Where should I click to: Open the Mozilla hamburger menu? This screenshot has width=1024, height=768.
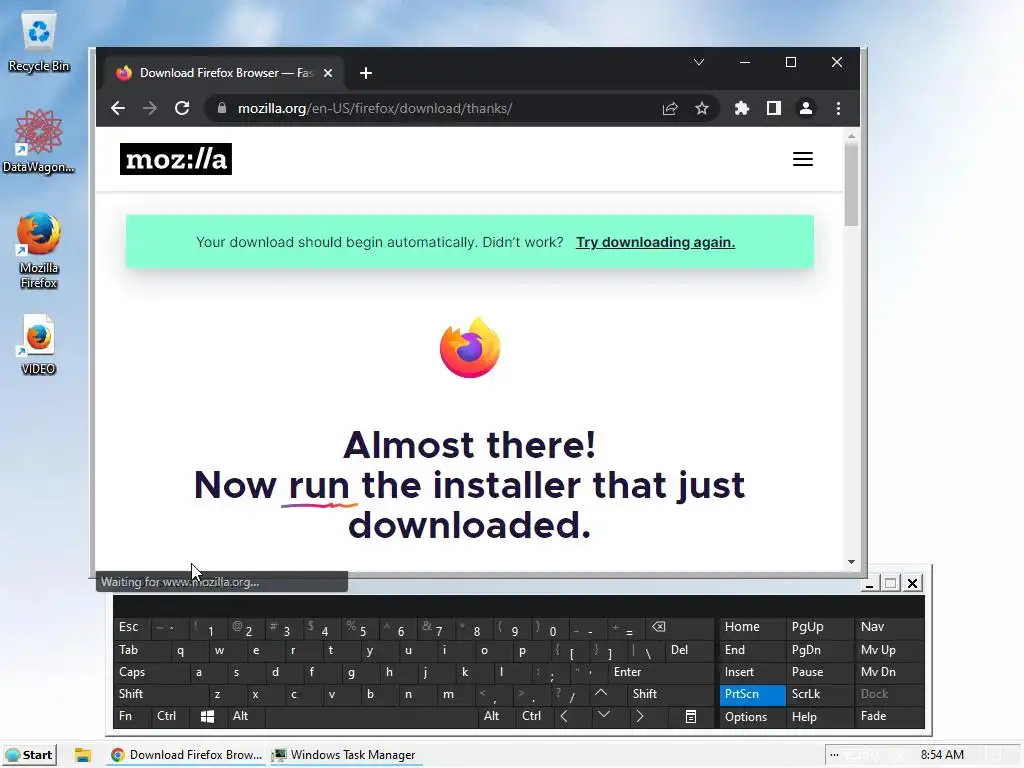tap(803, 159)
